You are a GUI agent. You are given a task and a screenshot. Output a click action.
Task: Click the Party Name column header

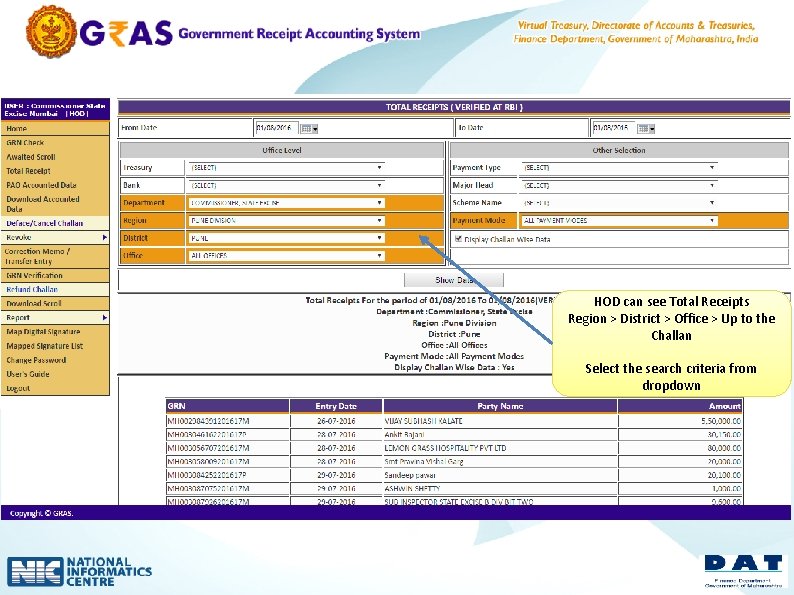click(x=500, y=406)
